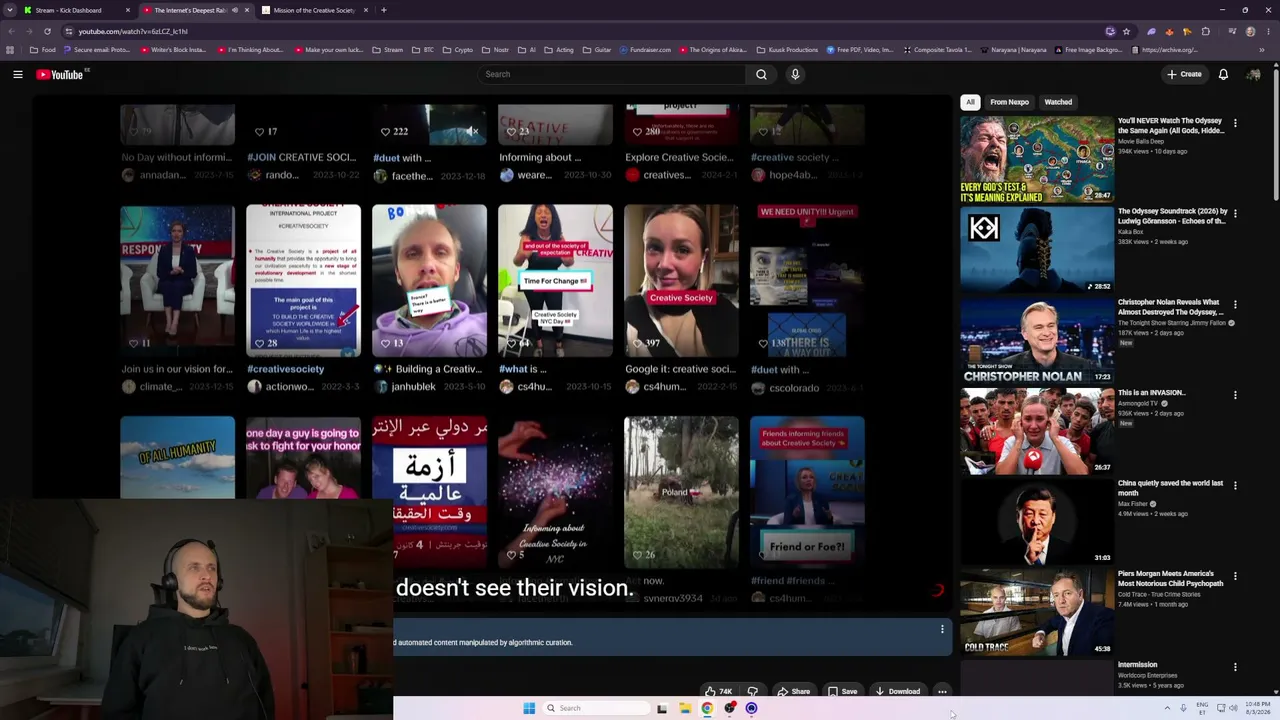Screen dimensions: 1280x720
Task: Open the Stream bookmarks folder
Action: click(x=387, y=50)
